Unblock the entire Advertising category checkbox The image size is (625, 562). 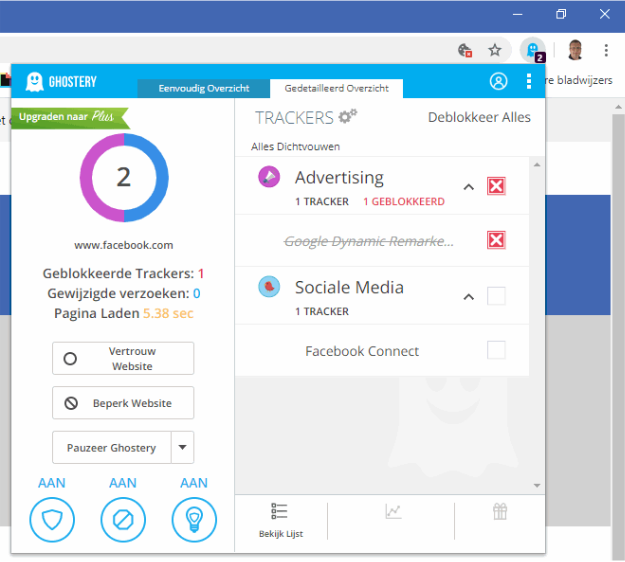[496, 186]
